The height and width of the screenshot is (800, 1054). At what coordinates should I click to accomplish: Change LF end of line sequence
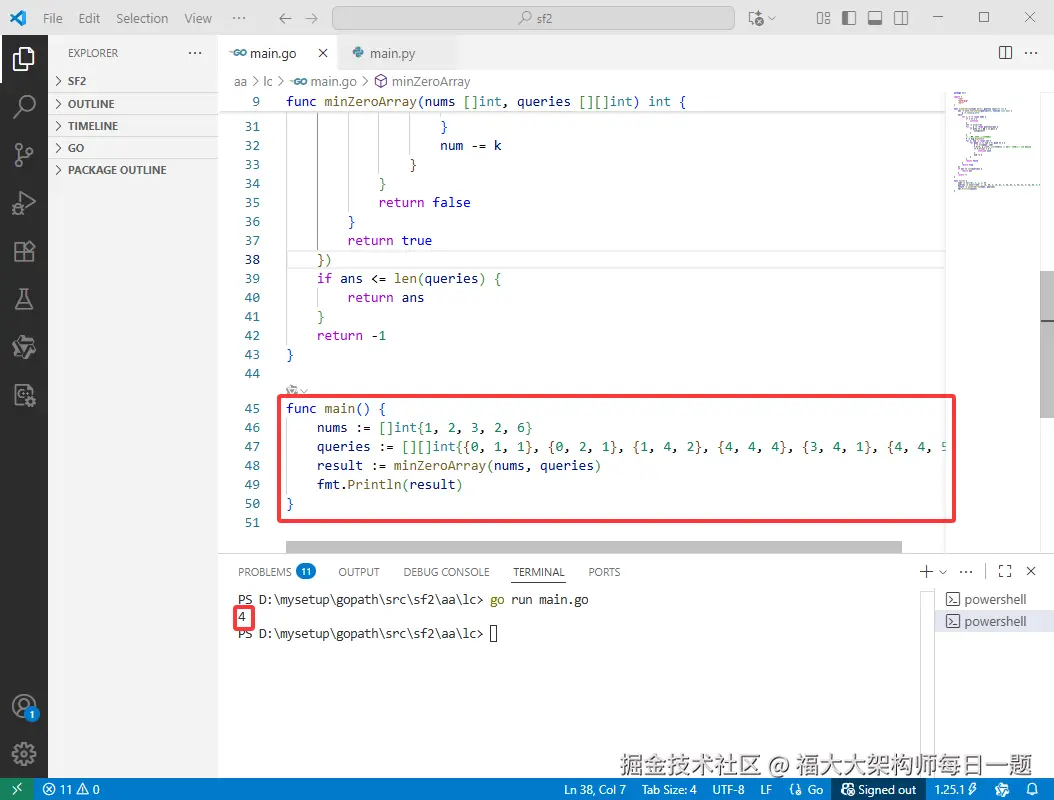[766, 789]
